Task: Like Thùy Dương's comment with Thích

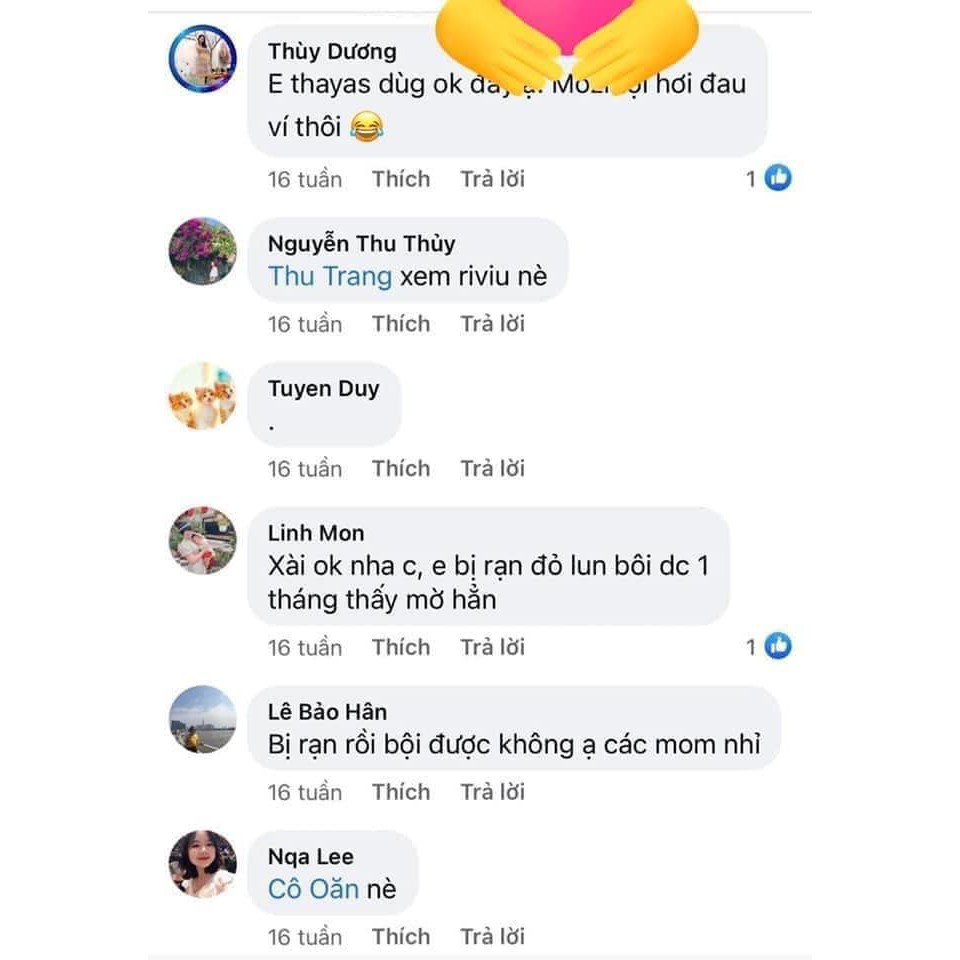Action: 401,179
